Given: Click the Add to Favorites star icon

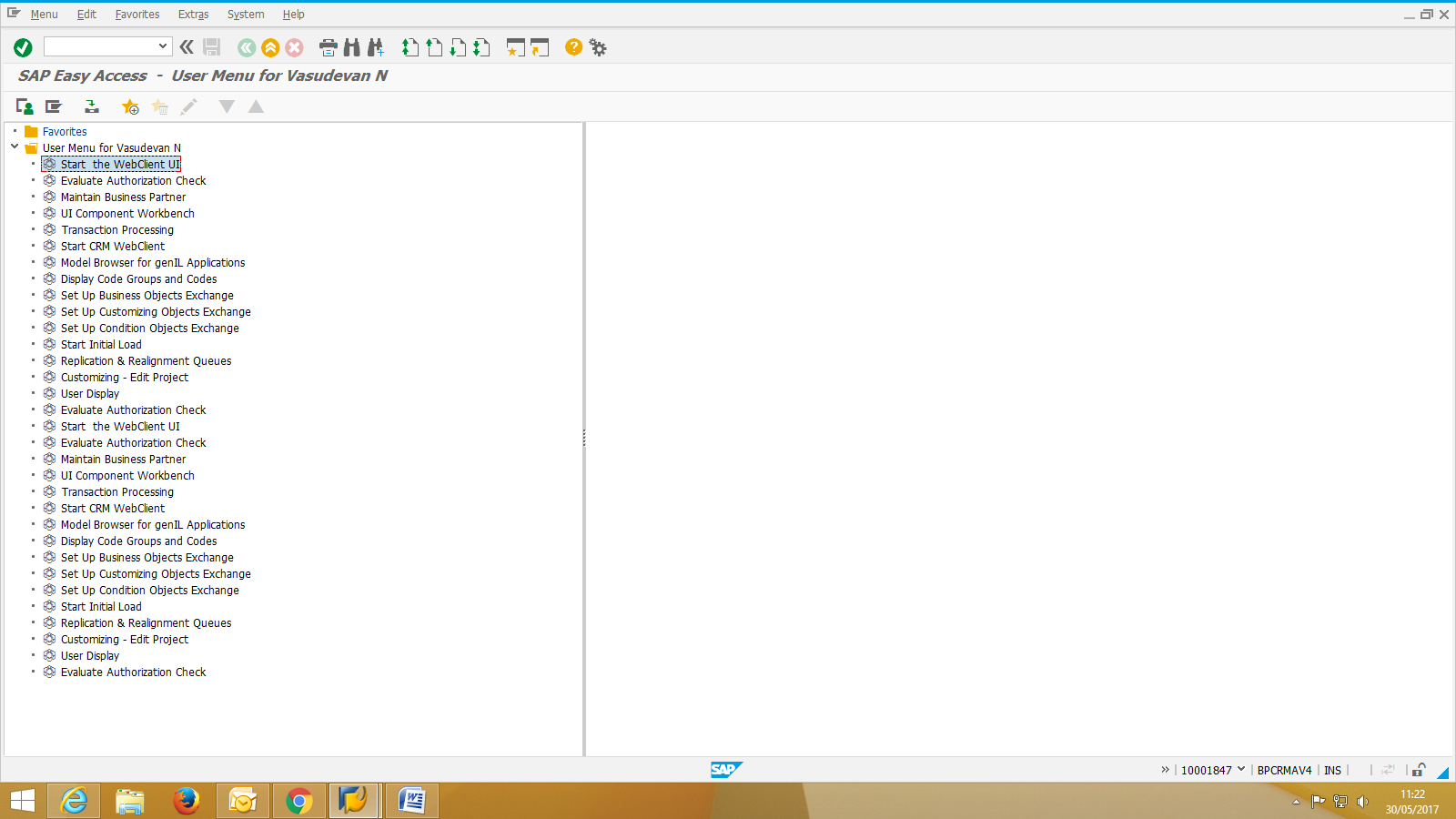Looking at the screenshot, I should [130, 106].
